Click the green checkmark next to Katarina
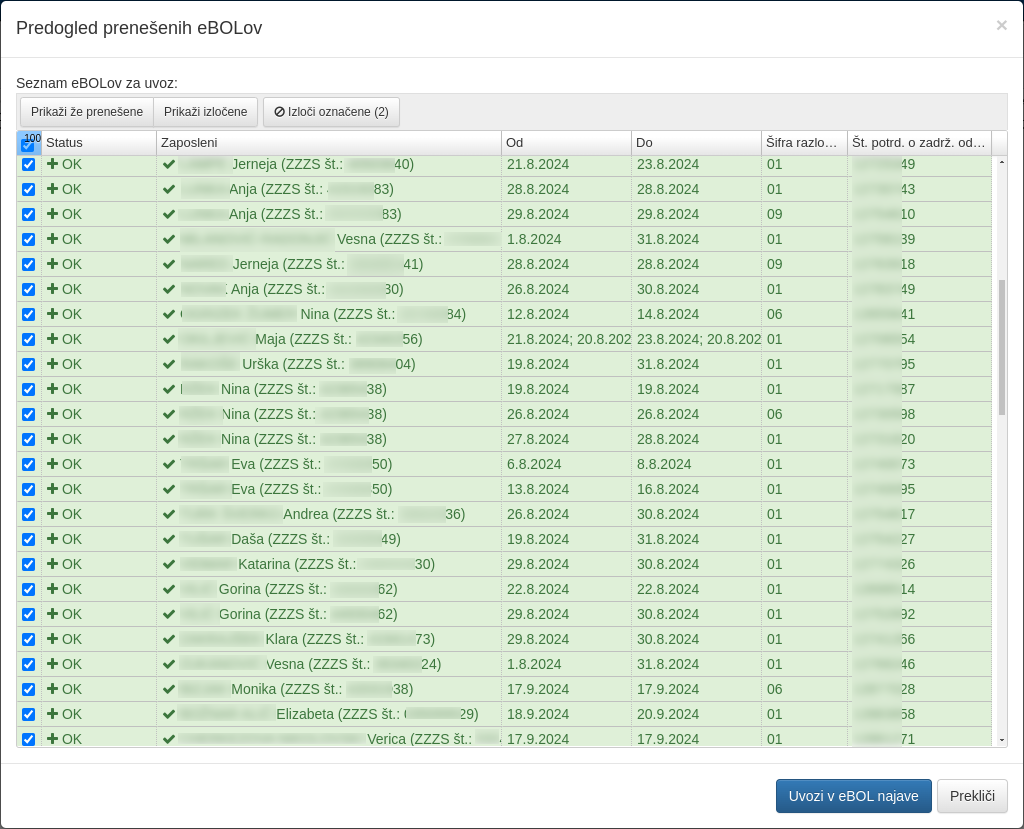This screenshot has width=1024, height=829. coord(169,564)
